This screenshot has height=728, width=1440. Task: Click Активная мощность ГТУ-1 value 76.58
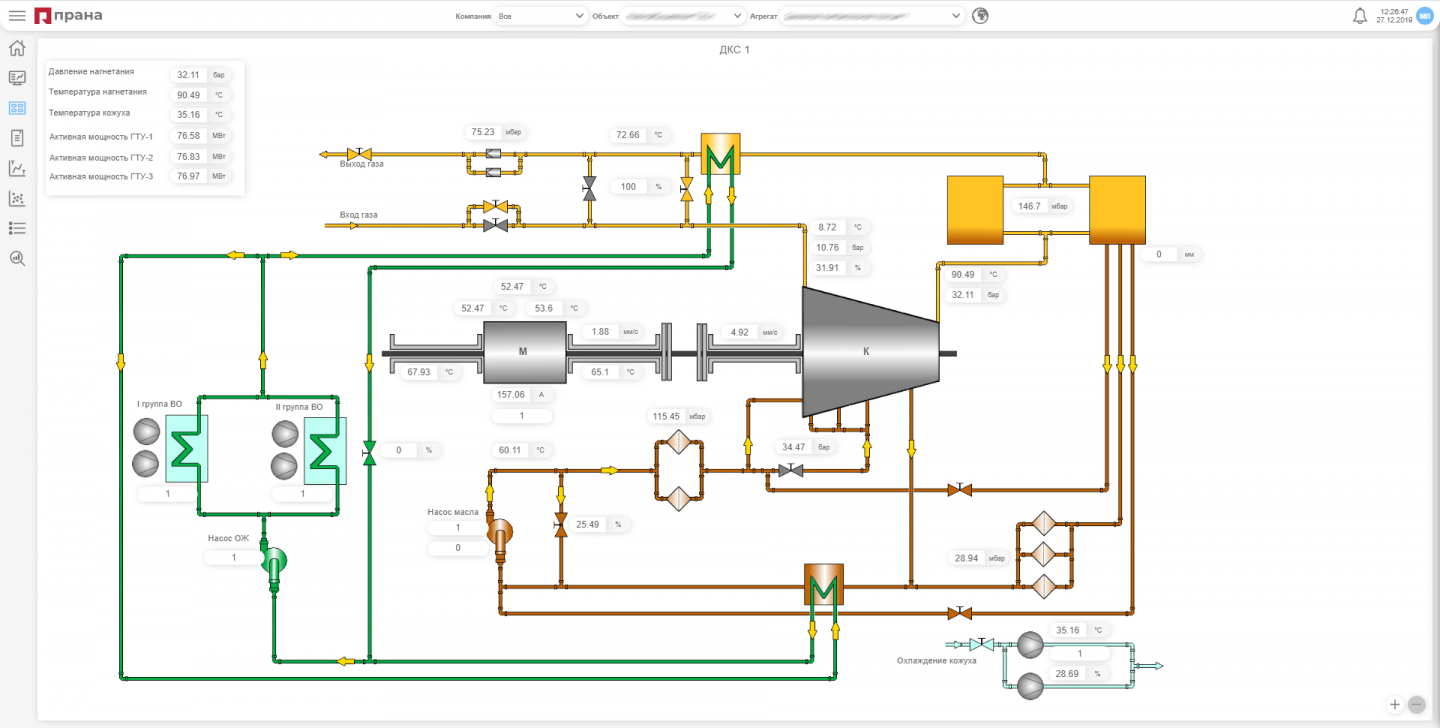(188, 136)
